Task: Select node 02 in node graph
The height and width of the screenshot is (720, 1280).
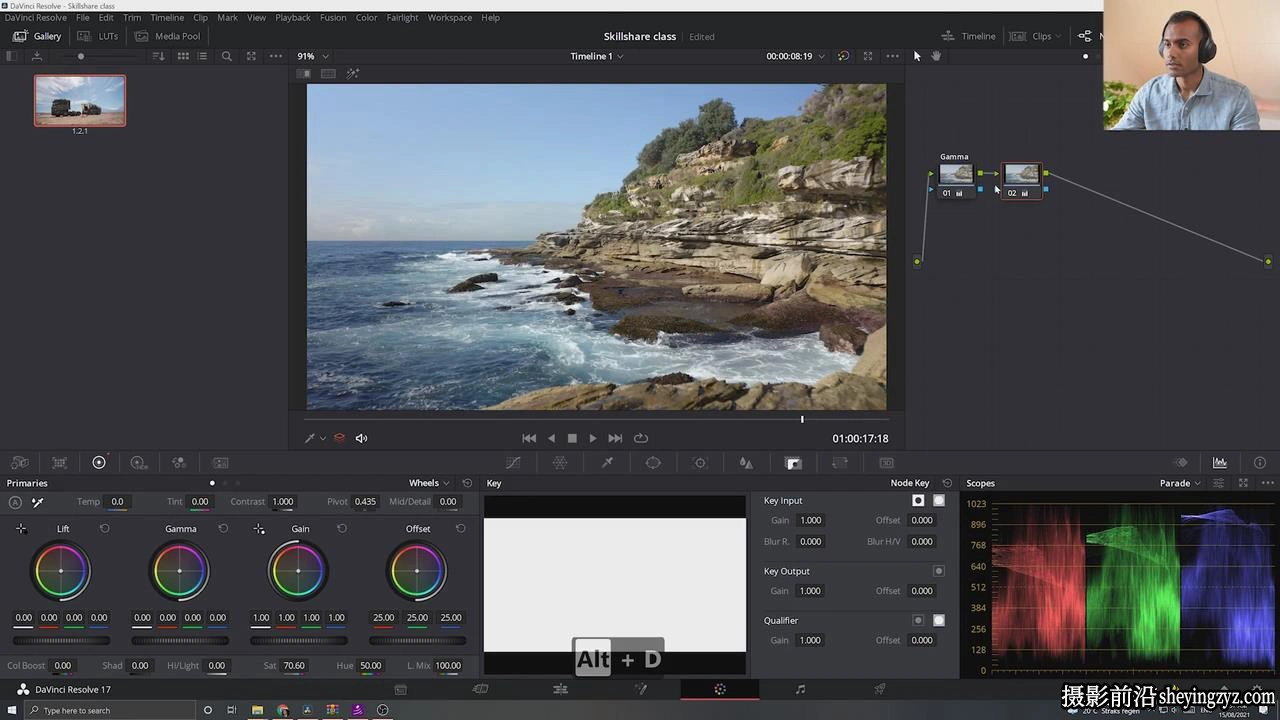Action: pos(1021,180)
